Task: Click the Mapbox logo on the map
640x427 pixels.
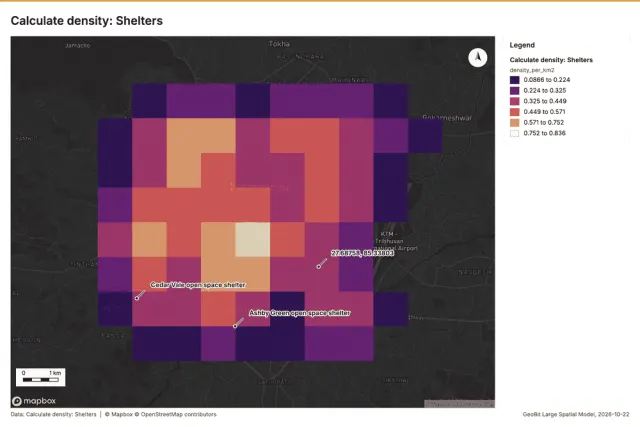Action: 34,401
